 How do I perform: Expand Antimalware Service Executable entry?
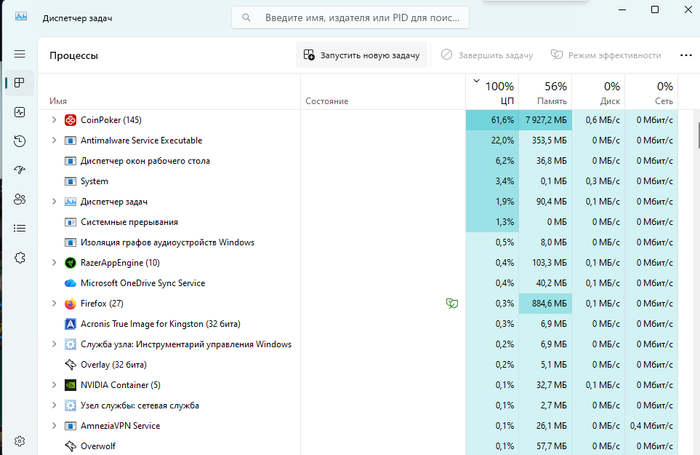pos(54,140)
